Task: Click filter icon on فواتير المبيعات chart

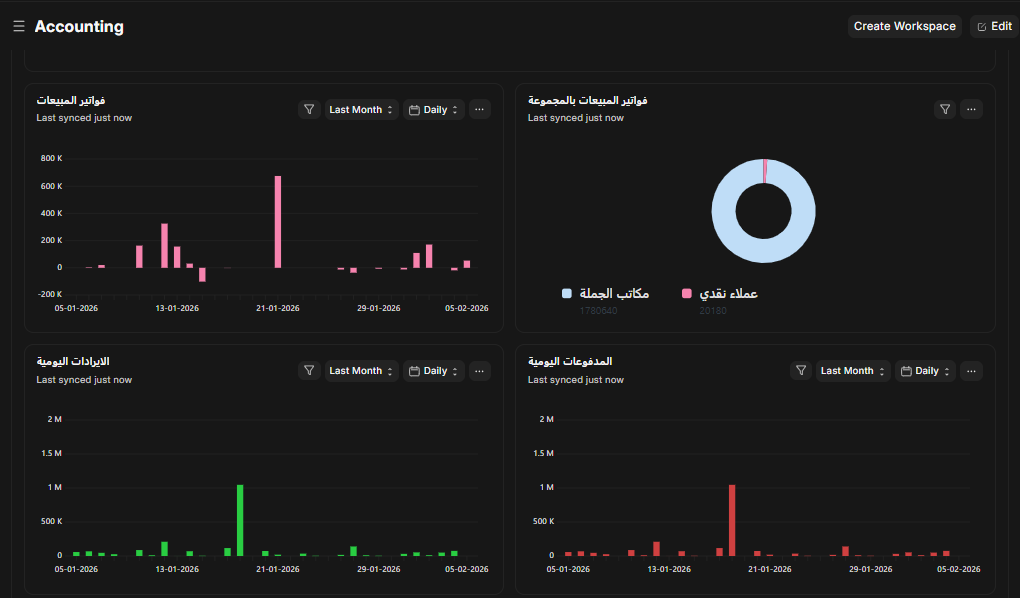Action: click(x=309, y=110)
